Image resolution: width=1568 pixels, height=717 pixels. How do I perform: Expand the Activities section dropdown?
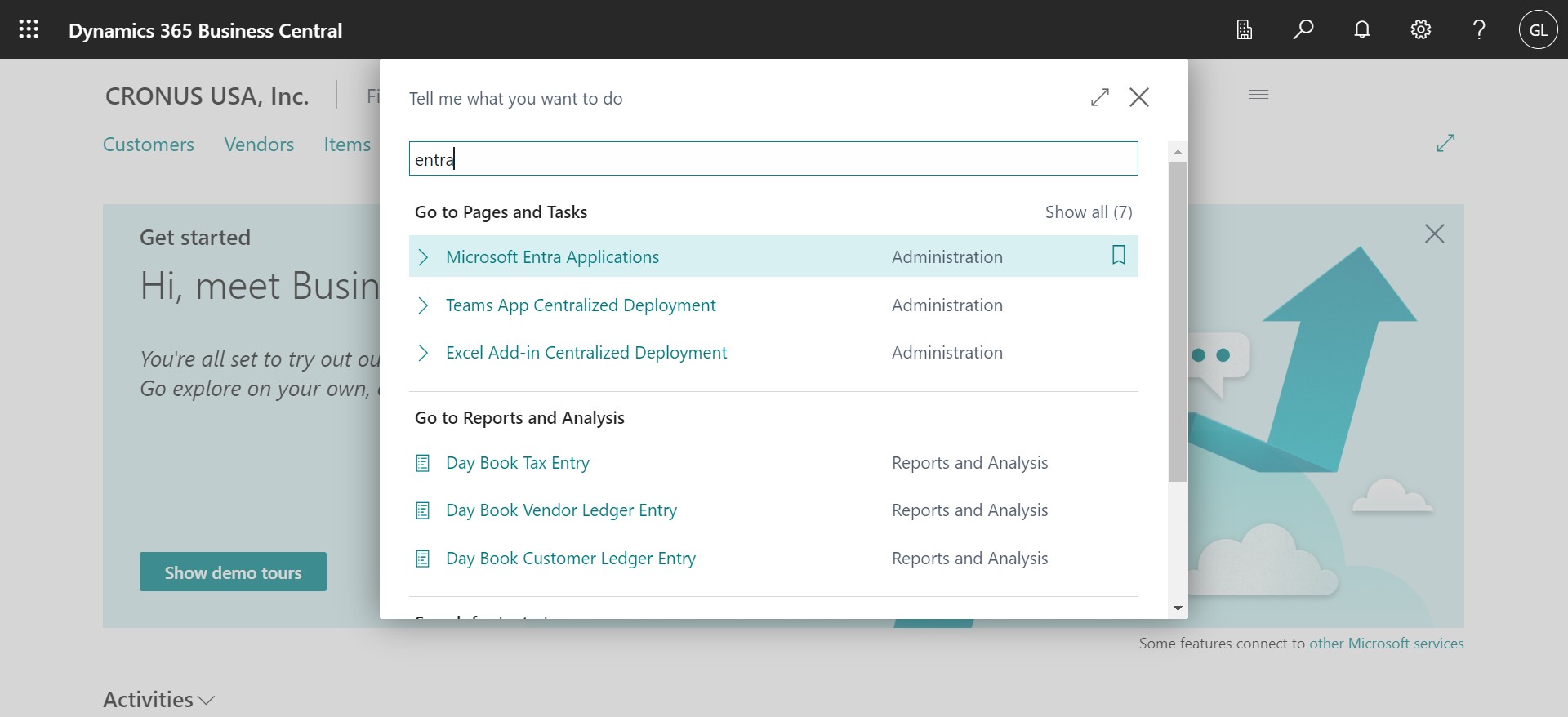(207, 701)
